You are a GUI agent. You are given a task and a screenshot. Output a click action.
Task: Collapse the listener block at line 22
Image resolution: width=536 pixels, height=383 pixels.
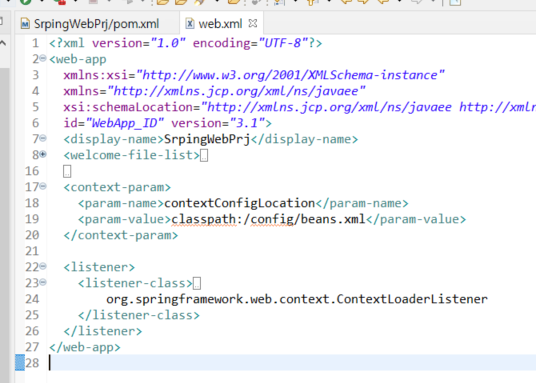(43, 266)
